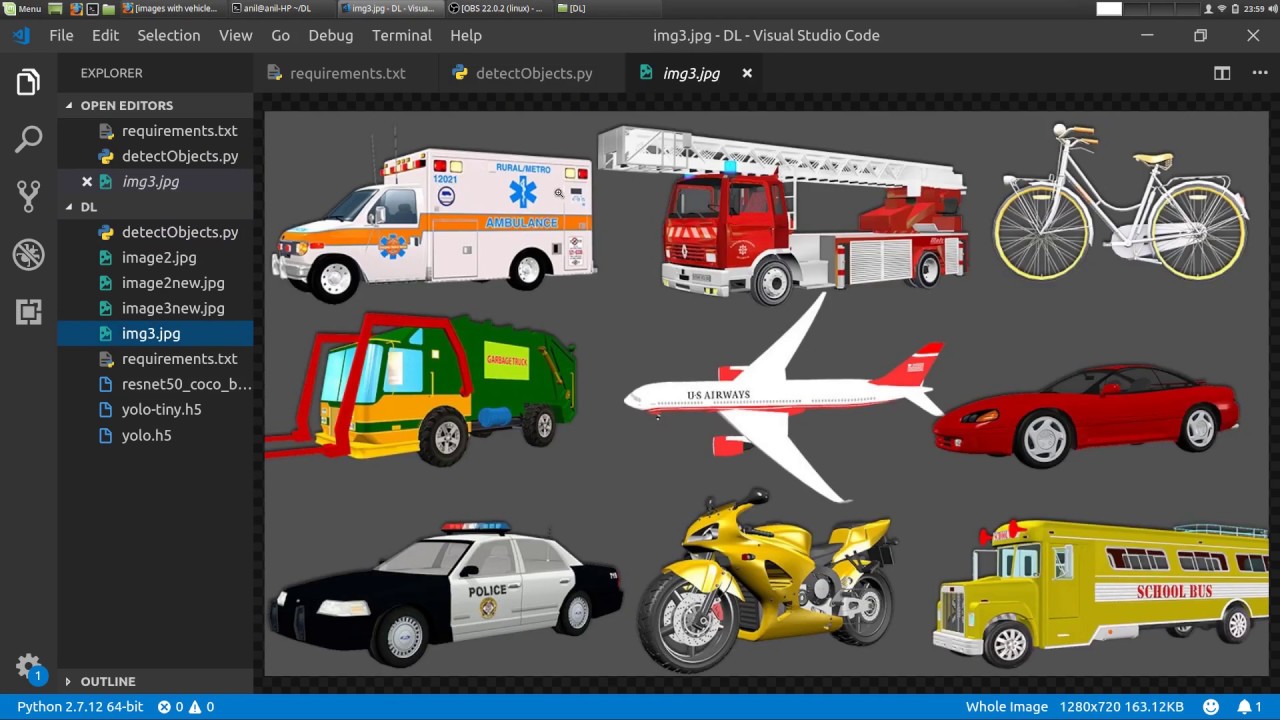Open errors and warnings count in status bar

coord(186,707)
